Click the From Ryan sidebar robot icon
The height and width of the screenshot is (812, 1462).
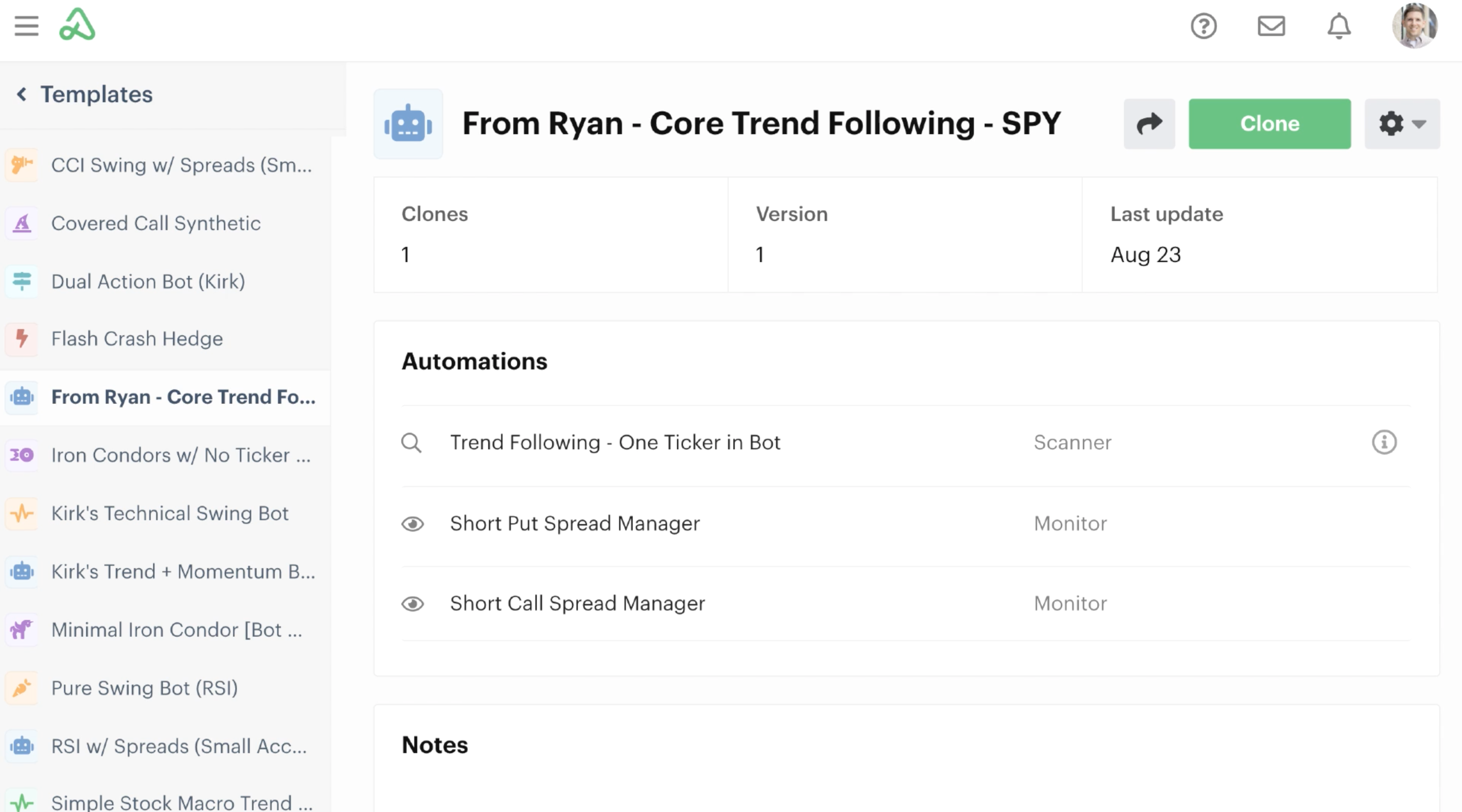tap(22, 397)
